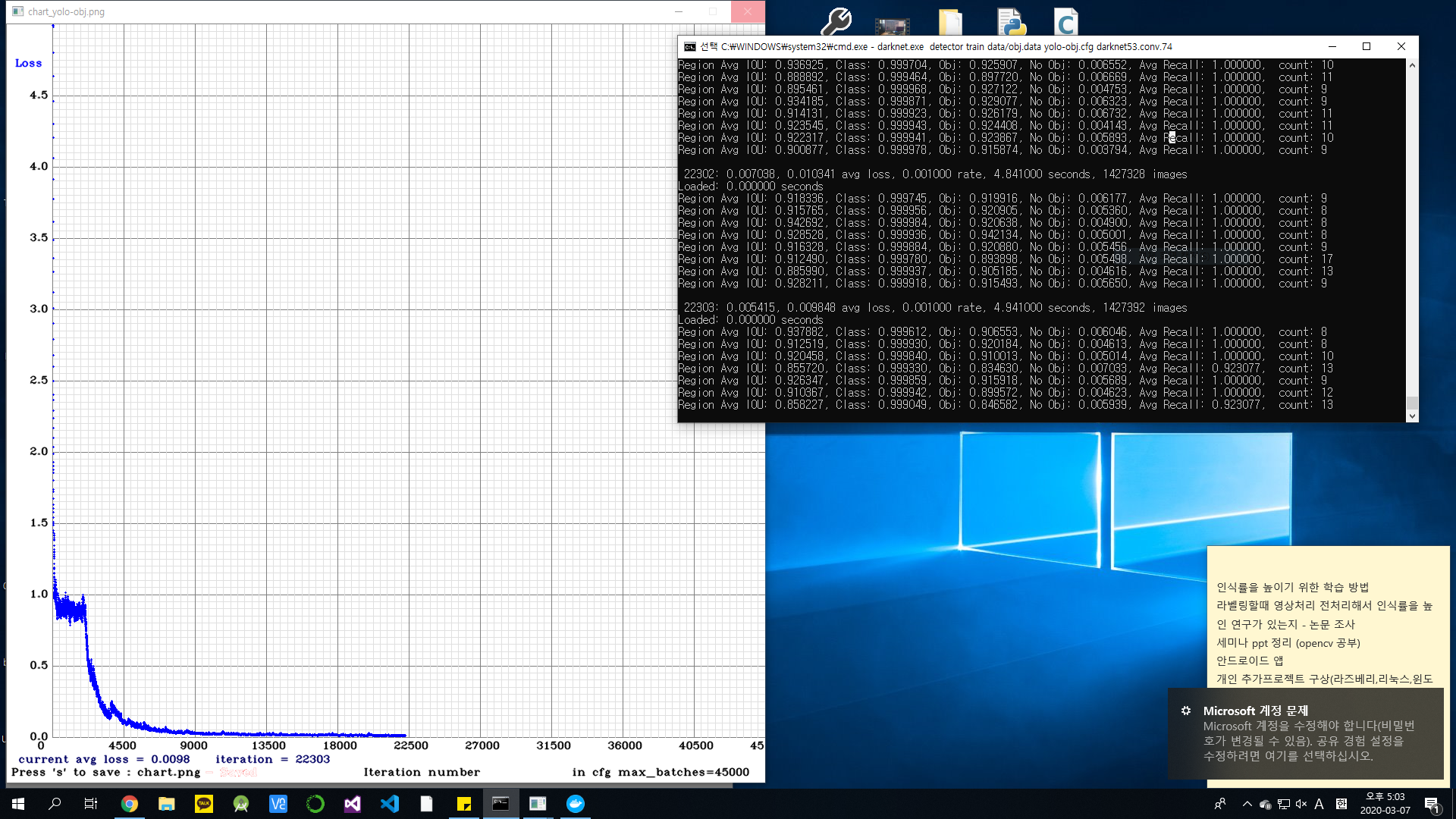The height and width of the screenshot is (819, 1456).
Task: Launch KakaoTalk from the taskbar
Action: click(x=204, y=804)
